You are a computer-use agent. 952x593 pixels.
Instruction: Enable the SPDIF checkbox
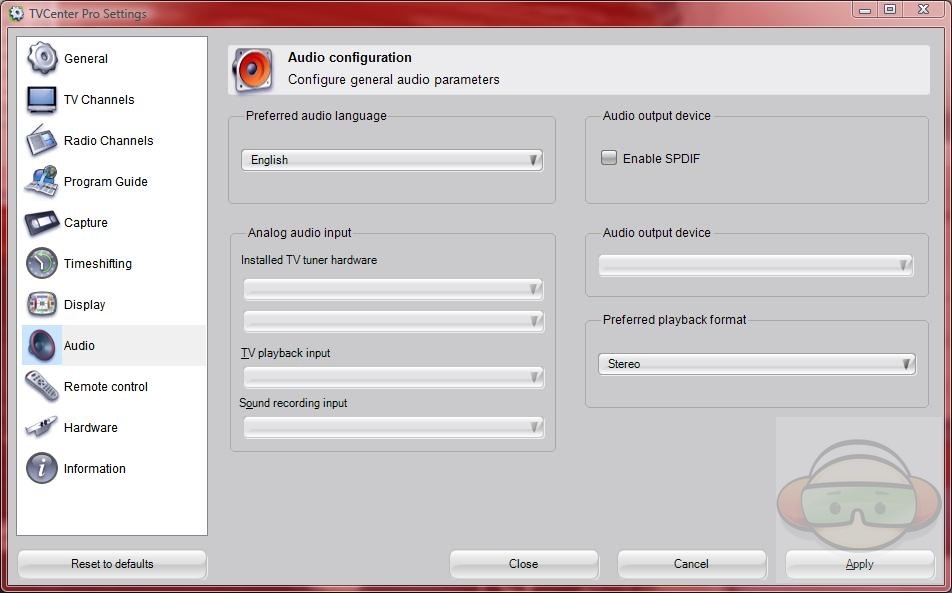point(609,158)
